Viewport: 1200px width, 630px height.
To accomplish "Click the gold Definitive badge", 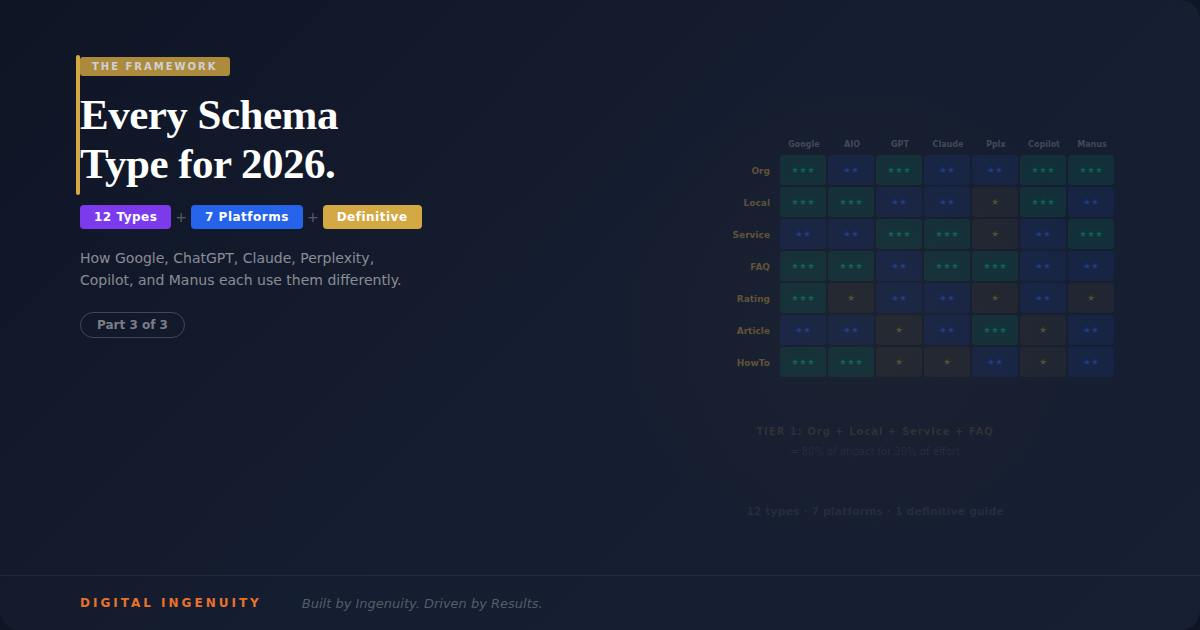I will [372, 217].
